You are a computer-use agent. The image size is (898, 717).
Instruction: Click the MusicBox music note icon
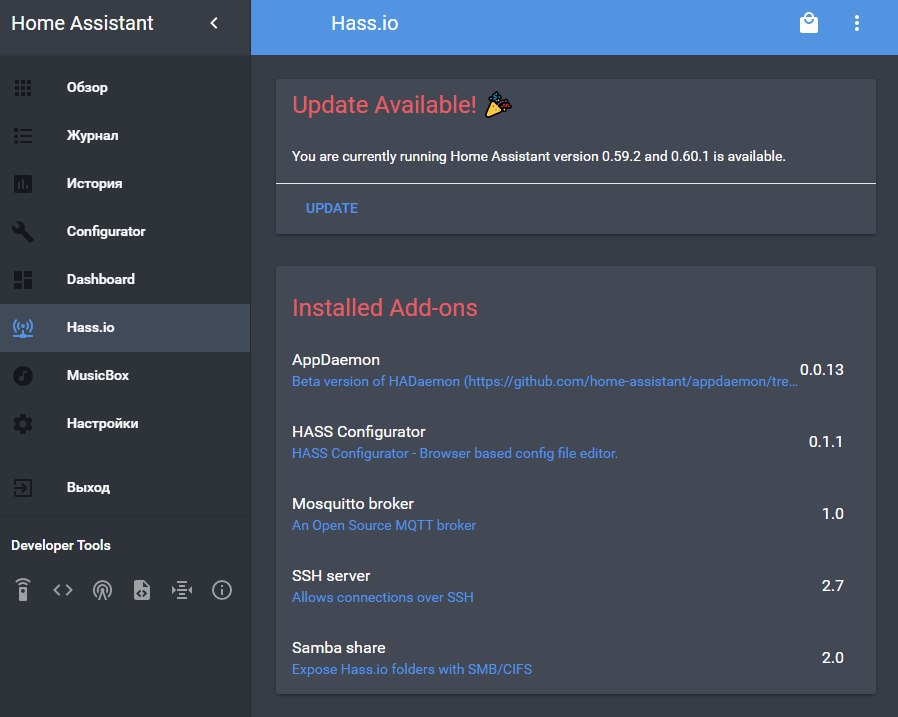point(23,376)
